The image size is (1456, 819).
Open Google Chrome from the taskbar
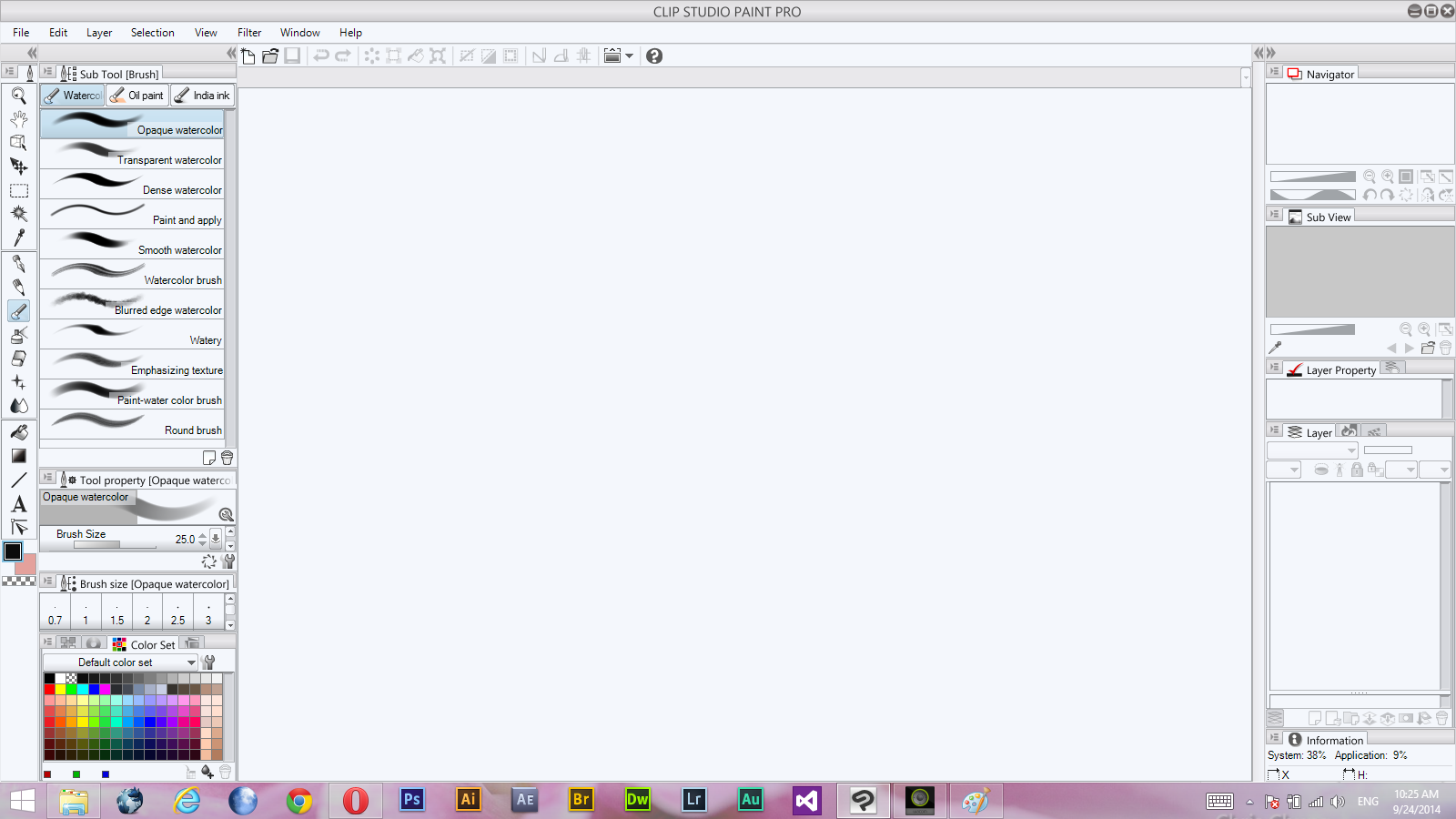pyautogui.click(x=299, y=800)
